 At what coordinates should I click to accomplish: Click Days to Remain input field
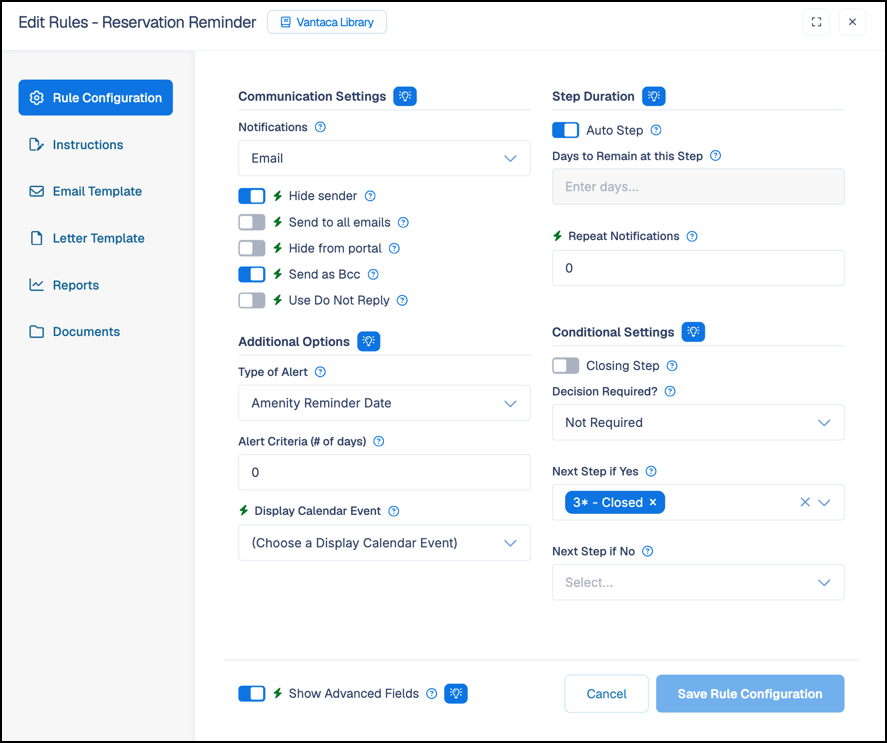point(698,187)
